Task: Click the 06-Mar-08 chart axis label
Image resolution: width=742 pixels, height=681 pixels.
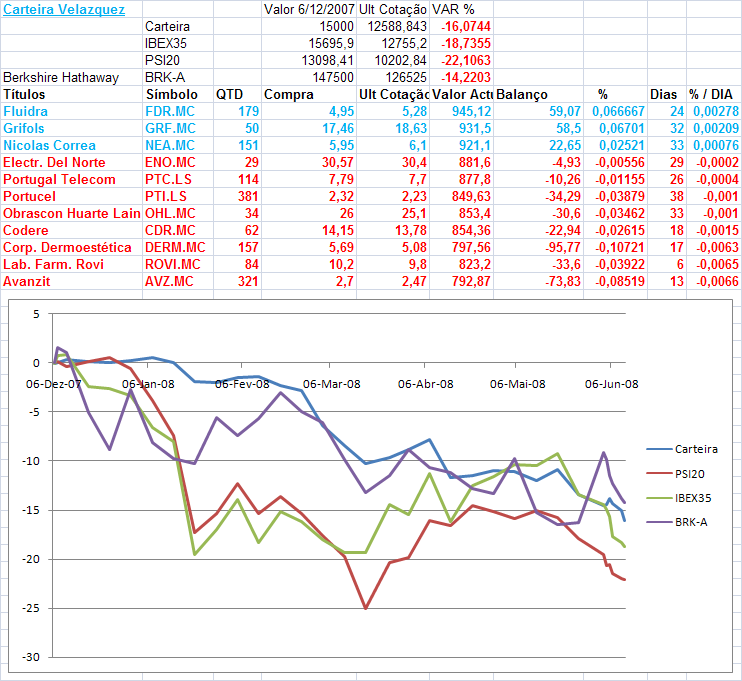Action: pyautogui.click(x=332, y=384)
